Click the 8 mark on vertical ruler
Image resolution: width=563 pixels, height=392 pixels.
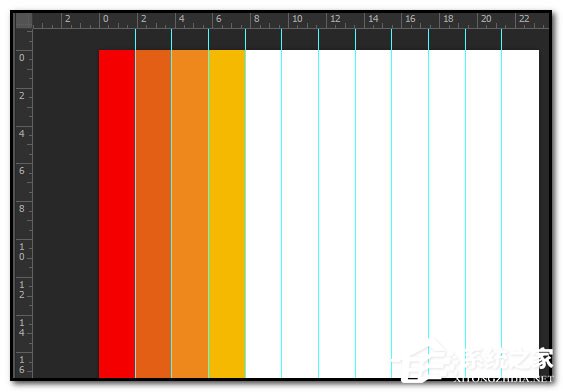(22, 209)
